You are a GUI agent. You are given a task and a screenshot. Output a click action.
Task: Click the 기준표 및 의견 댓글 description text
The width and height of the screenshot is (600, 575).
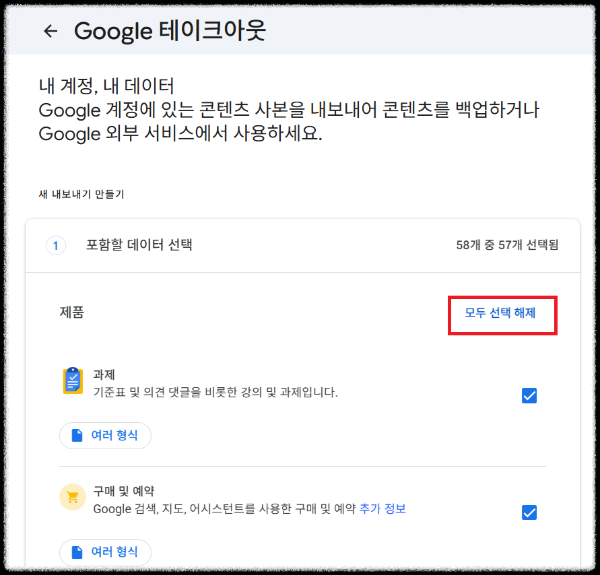pos(215,392)
